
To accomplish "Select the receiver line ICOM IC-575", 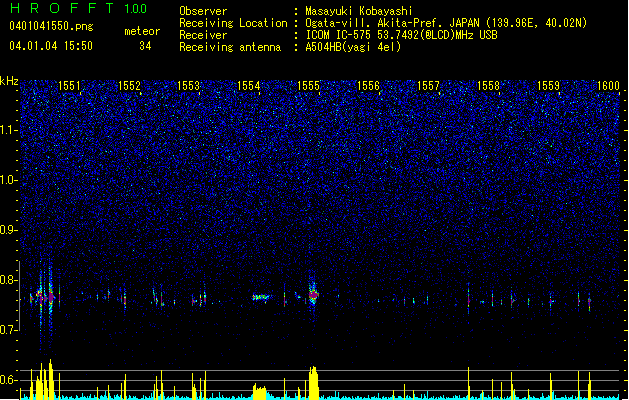I will coord(401,35).
